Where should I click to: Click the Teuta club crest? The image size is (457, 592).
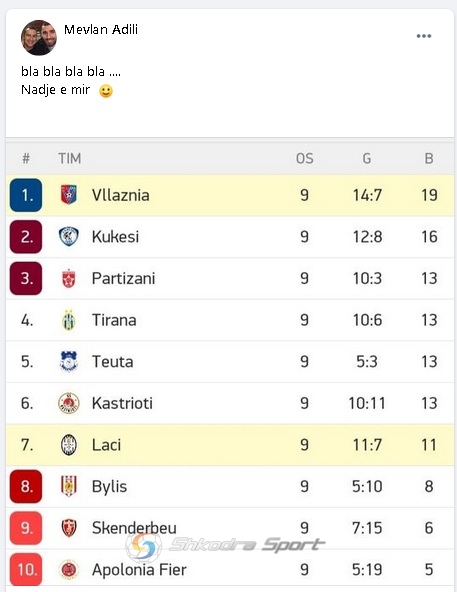click(69, 361)
